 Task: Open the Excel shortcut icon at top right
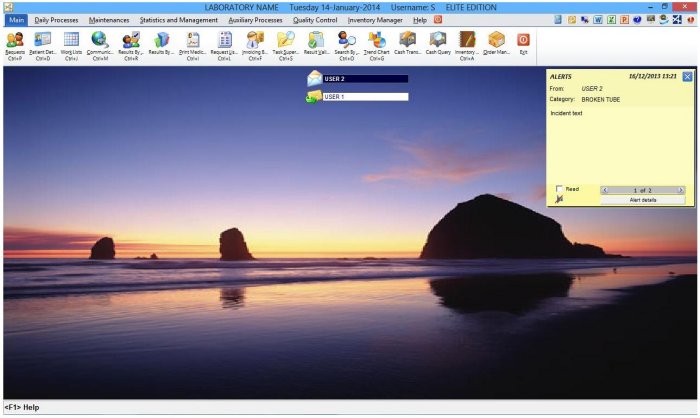click(x=610, y=19)
